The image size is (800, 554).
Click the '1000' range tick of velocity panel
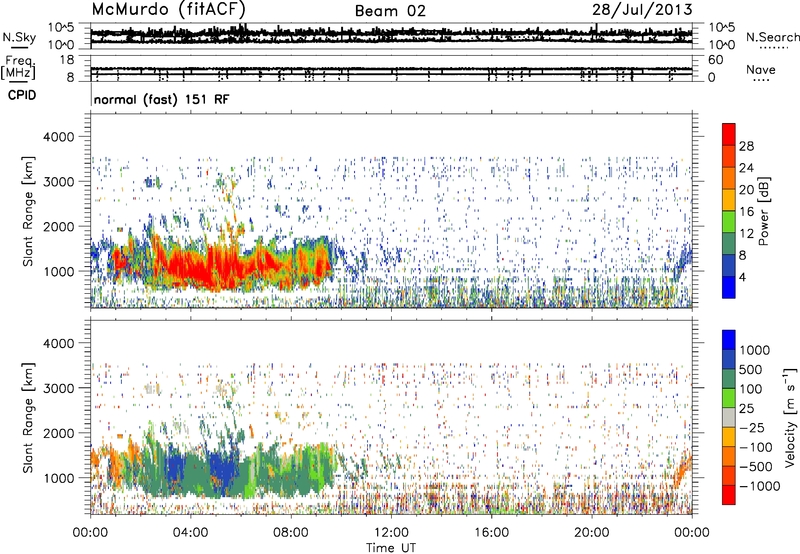pyautogui.click(x=58, y=478)
